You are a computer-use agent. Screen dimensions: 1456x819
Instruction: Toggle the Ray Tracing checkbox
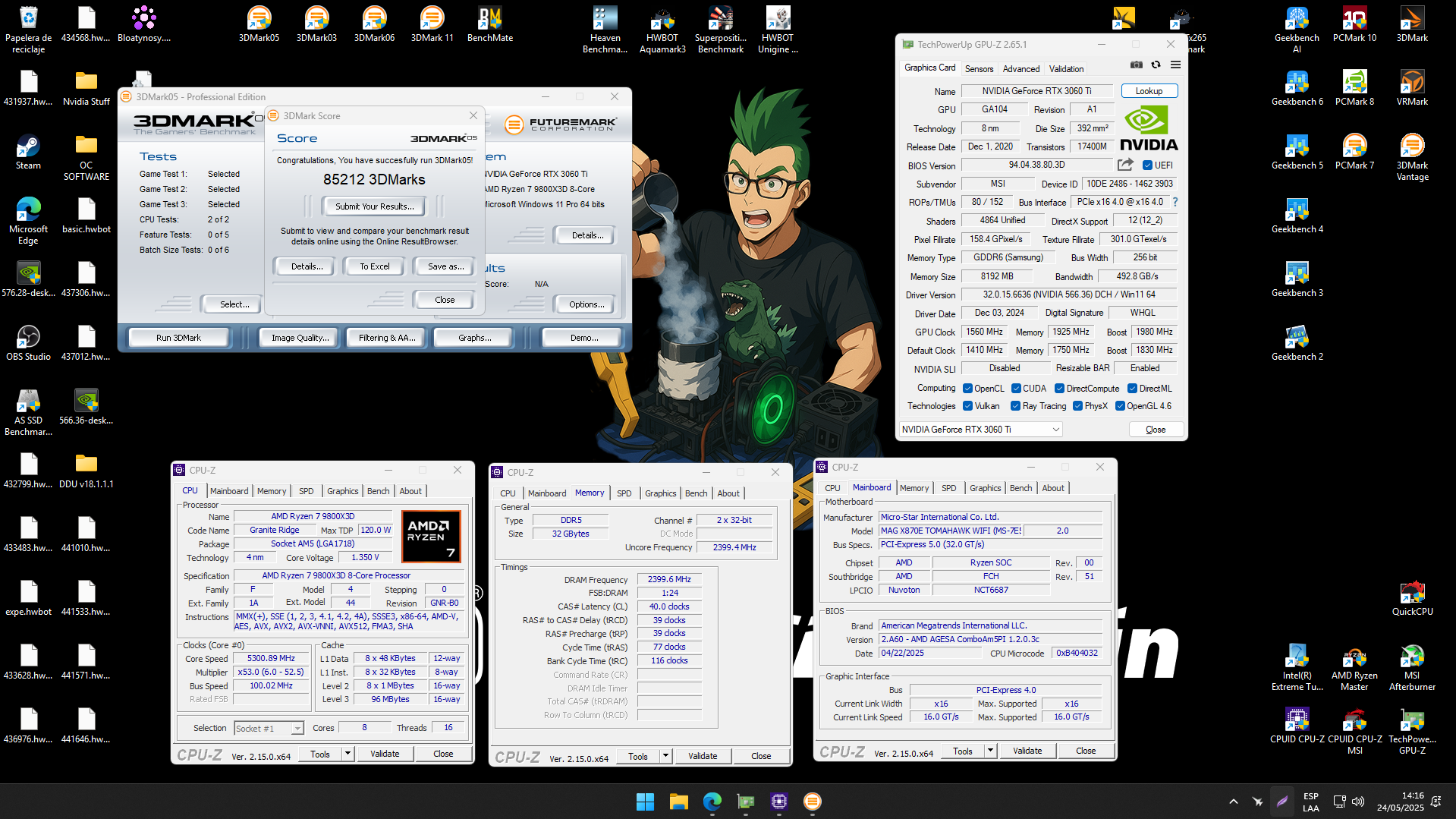coord(1015,406)
